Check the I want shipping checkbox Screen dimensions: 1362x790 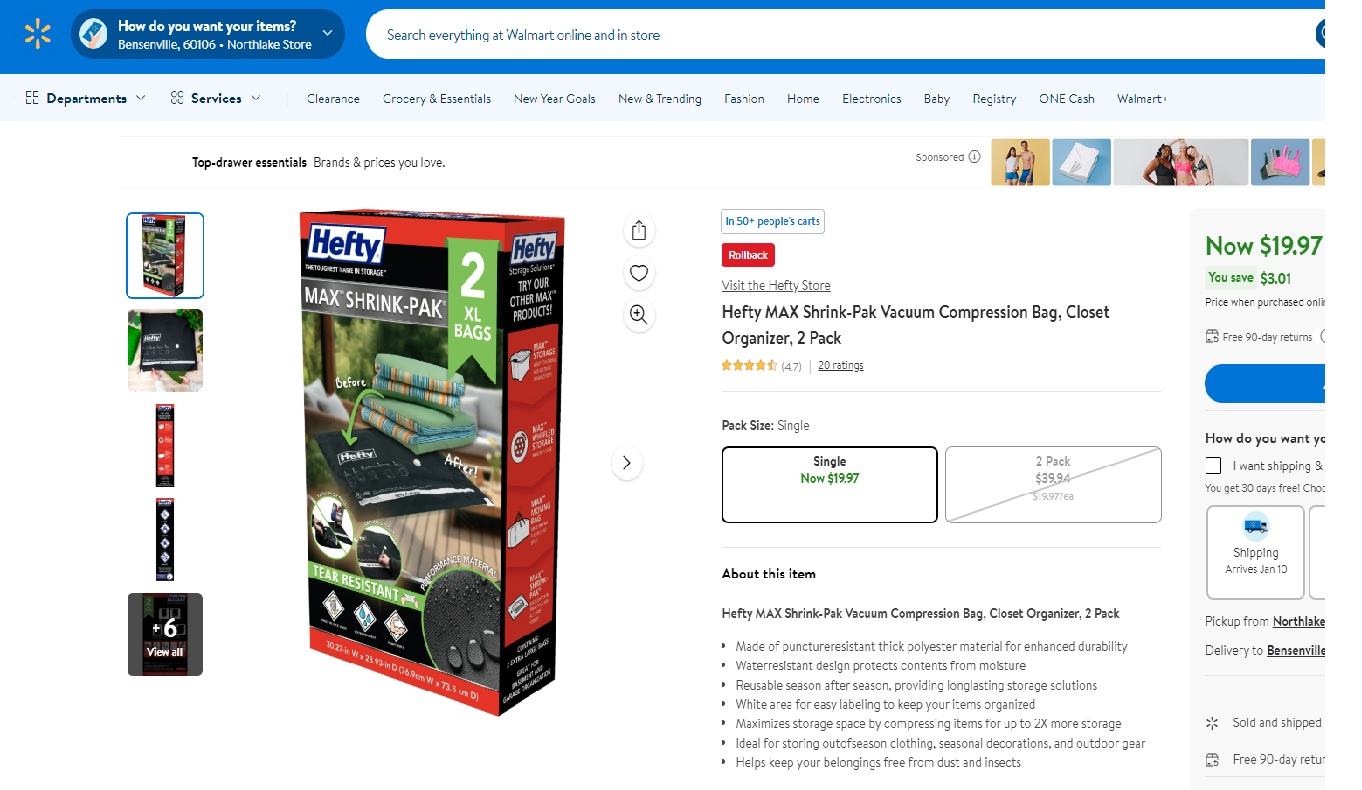[1213, 465]
